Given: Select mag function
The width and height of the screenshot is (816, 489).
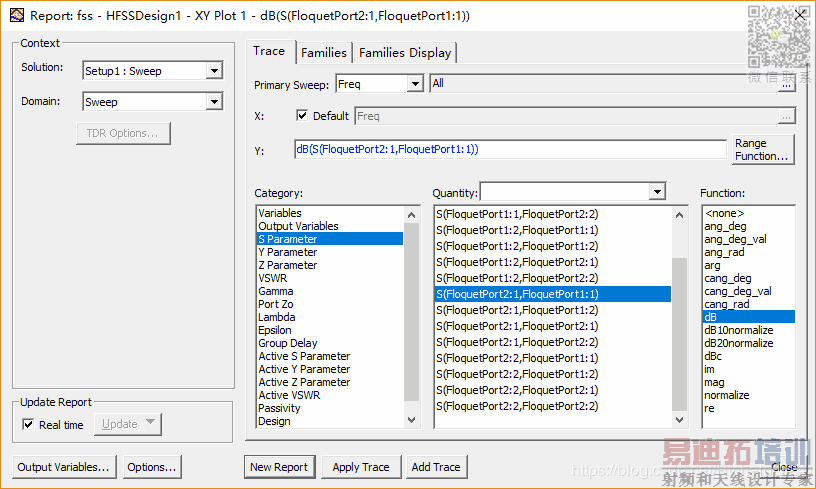Looking at the screenshot, I should (x=714, y=382).
